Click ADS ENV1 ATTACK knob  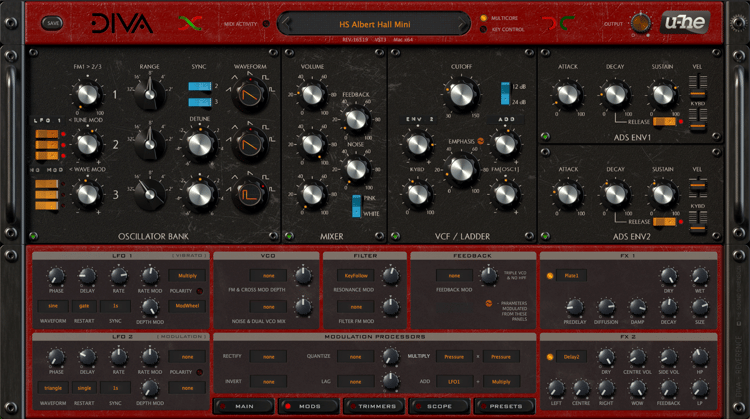coord(568,94)
